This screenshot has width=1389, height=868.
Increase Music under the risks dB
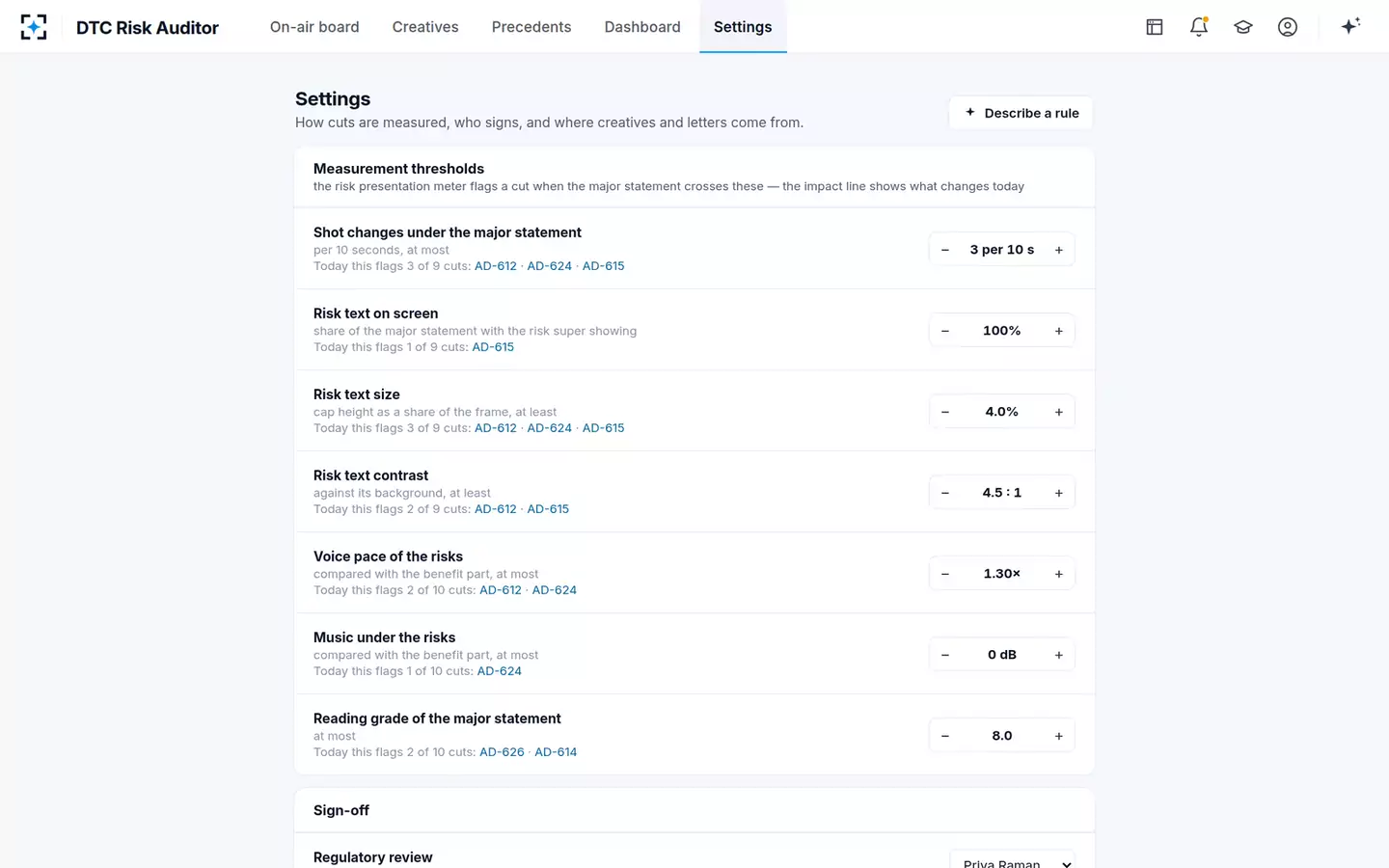tap(1059, 655)
